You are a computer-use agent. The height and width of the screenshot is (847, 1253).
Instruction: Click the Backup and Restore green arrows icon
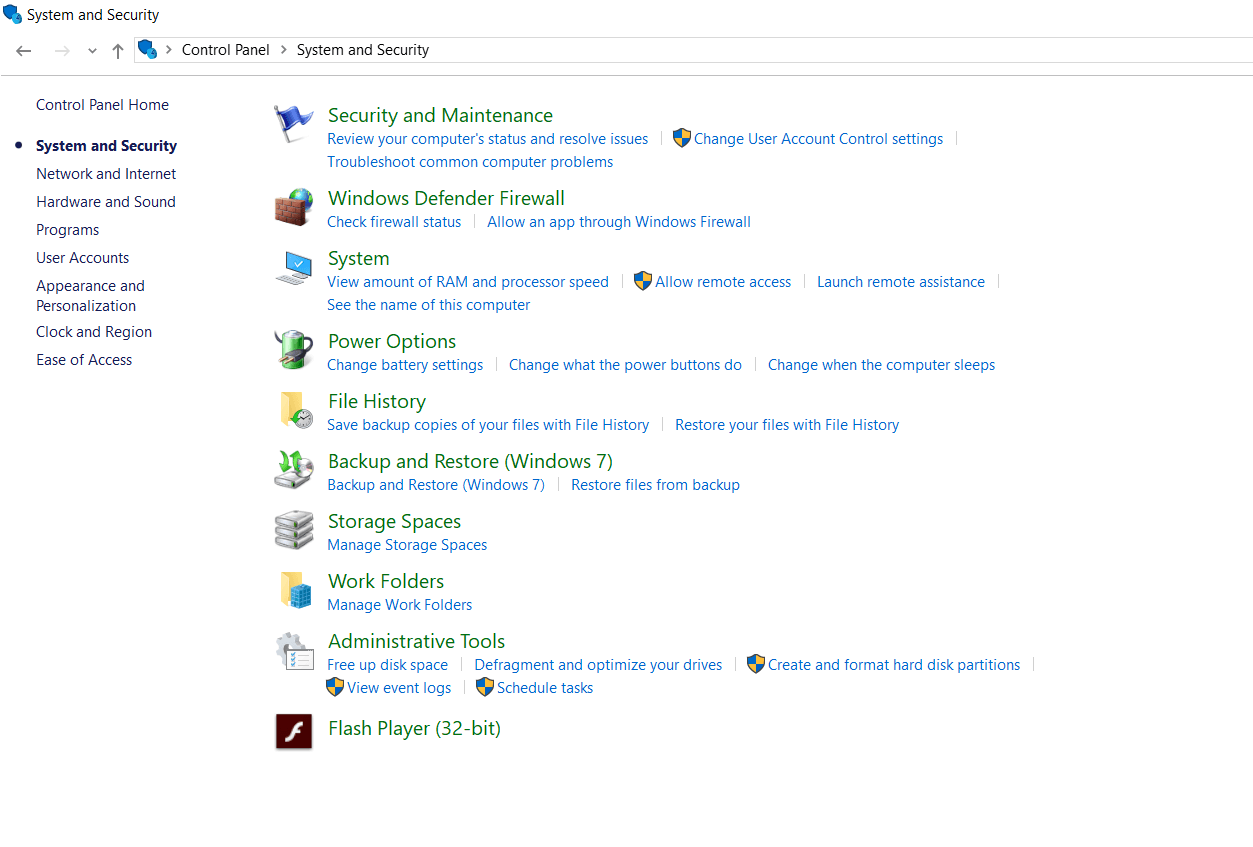point(293,469)
